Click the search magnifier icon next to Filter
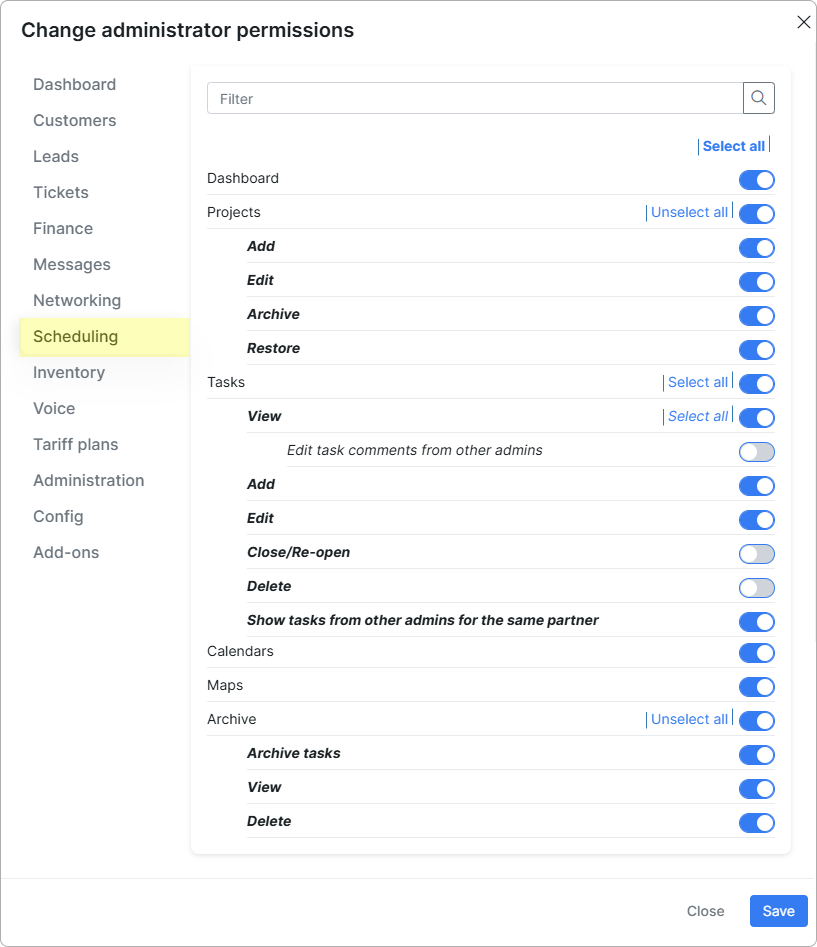Viewport: 817px width, 947px height. tap(758, 98)
